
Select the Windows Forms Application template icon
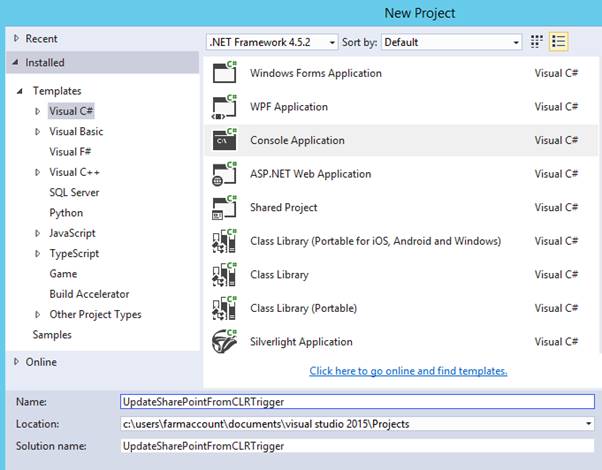tap(224, 73)
